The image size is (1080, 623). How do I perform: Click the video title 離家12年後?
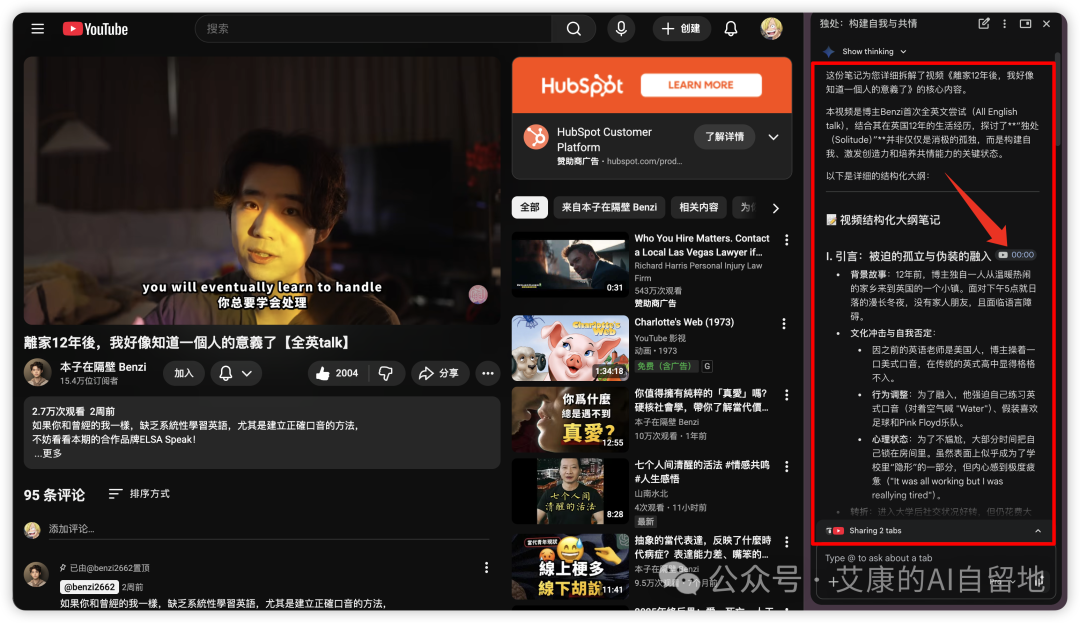188,342
